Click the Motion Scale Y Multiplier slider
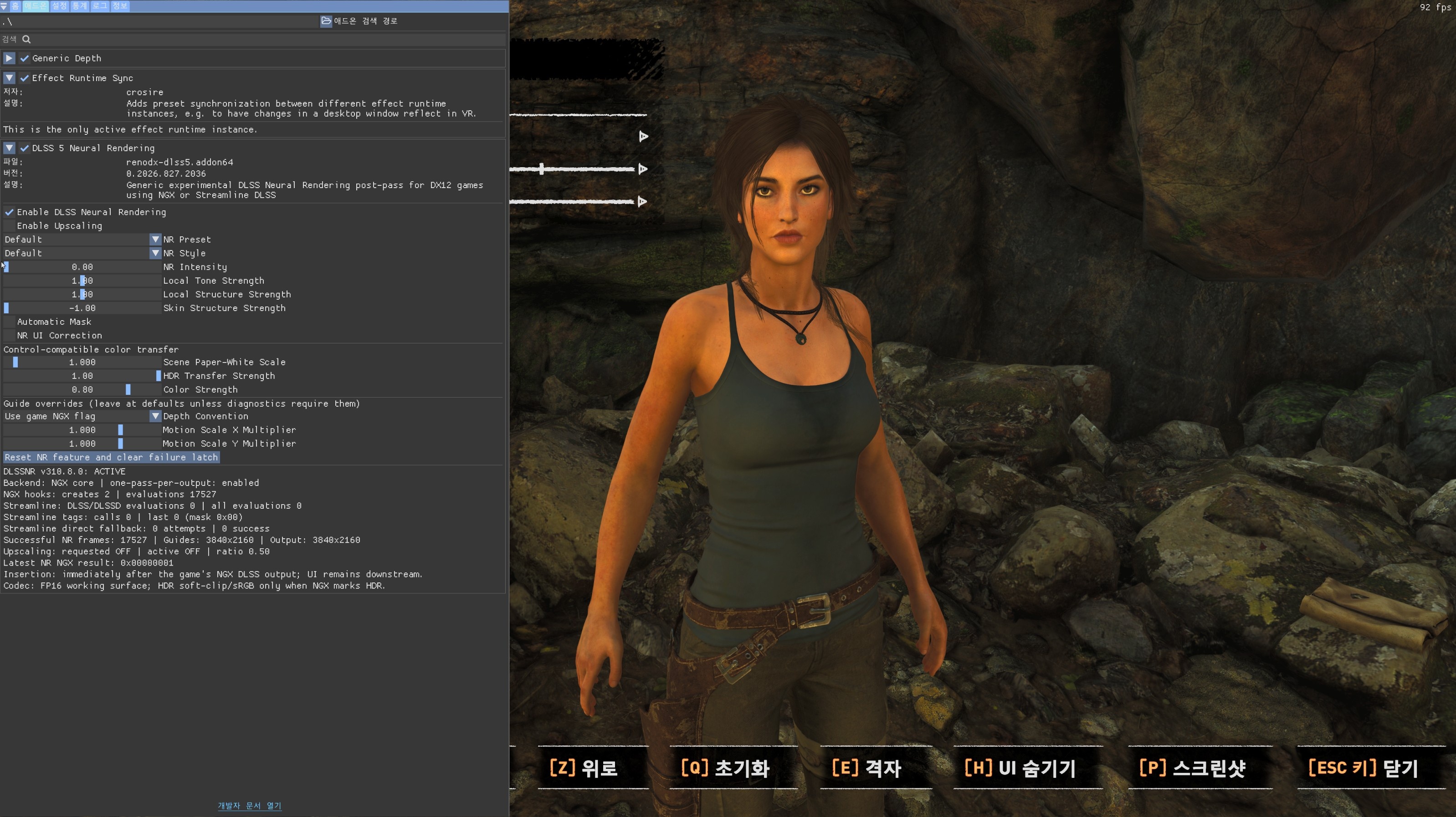Viewport: 1456px width, 817px height. pos(82,444)
